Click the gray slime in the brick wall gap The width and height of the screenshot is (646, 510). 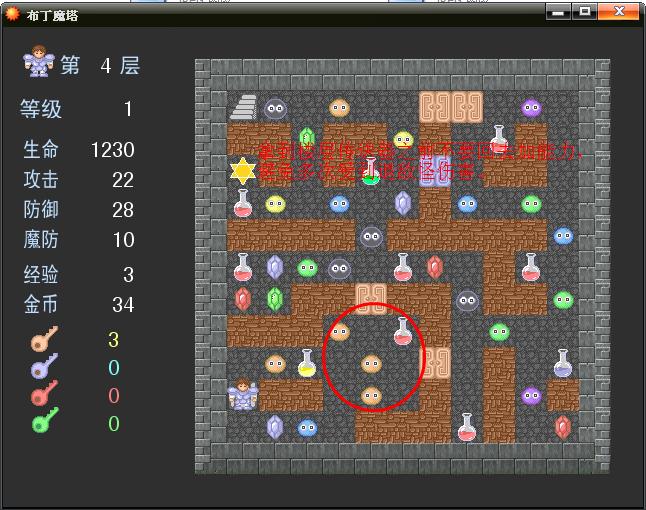click(x=371, y=236)
